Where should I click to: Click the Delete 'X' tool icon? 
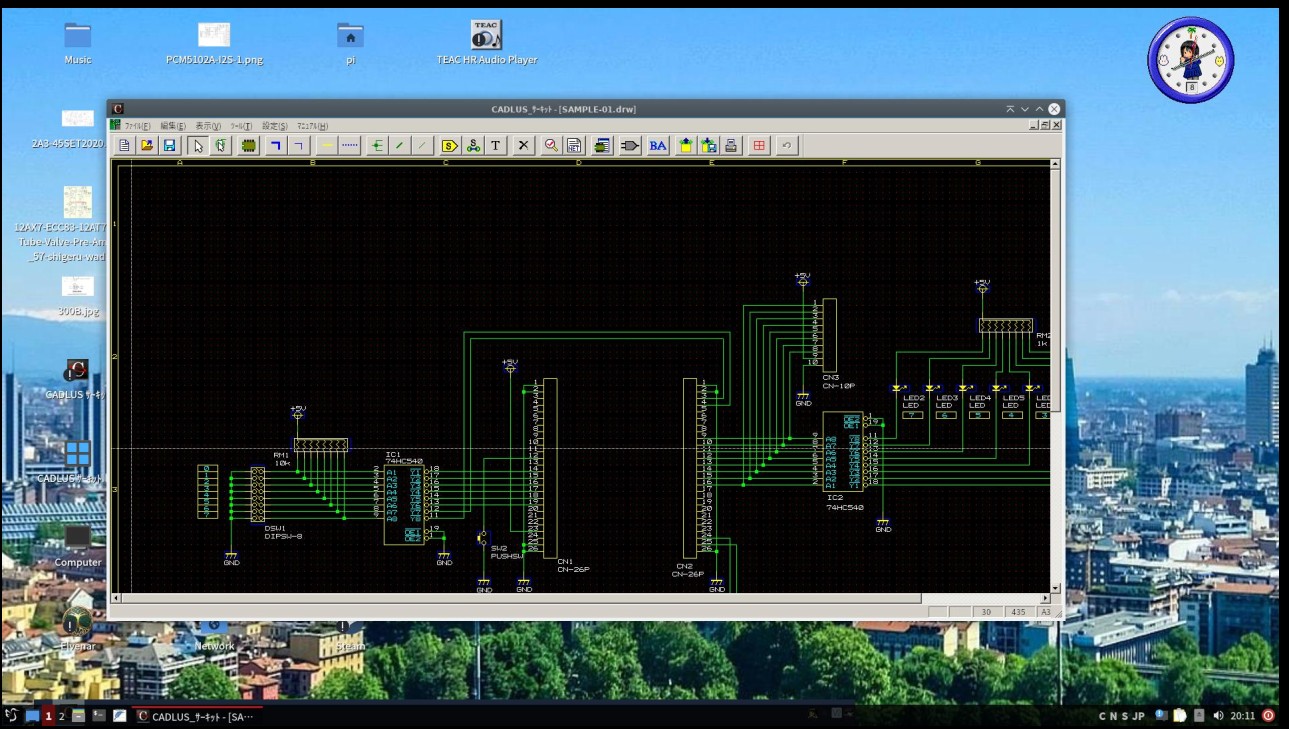coord(523,146)
